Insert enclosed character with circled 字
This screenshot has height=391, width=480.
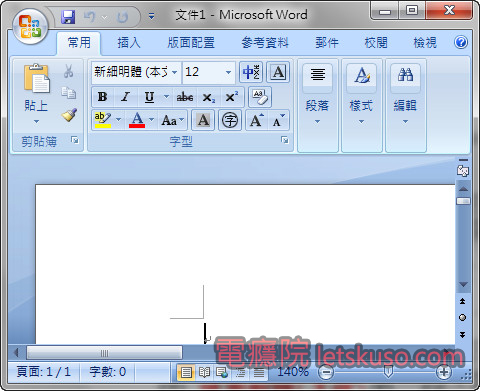tap(230, 120)
